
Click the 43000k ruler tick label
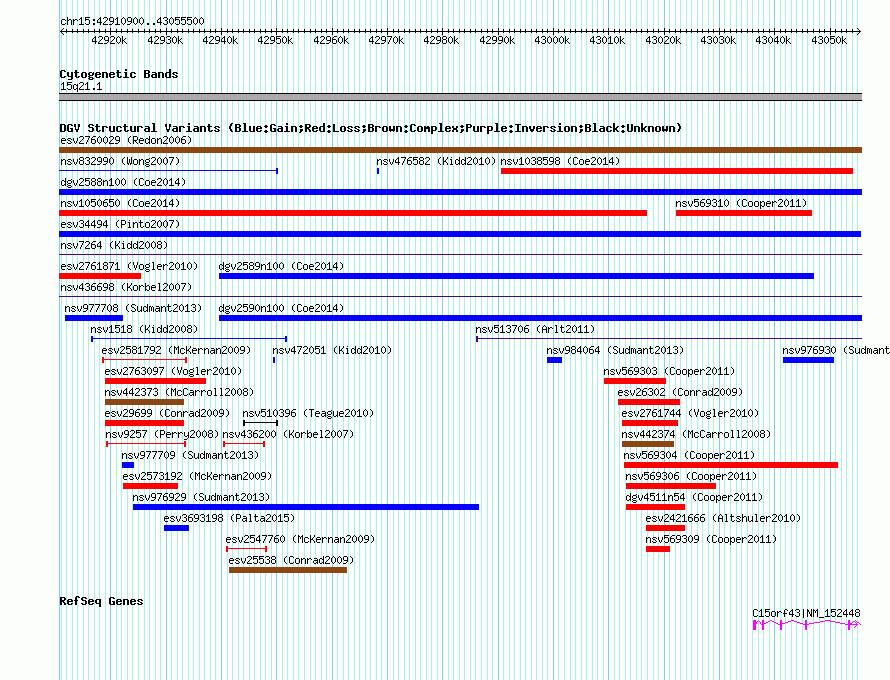(x=552, y=40)
